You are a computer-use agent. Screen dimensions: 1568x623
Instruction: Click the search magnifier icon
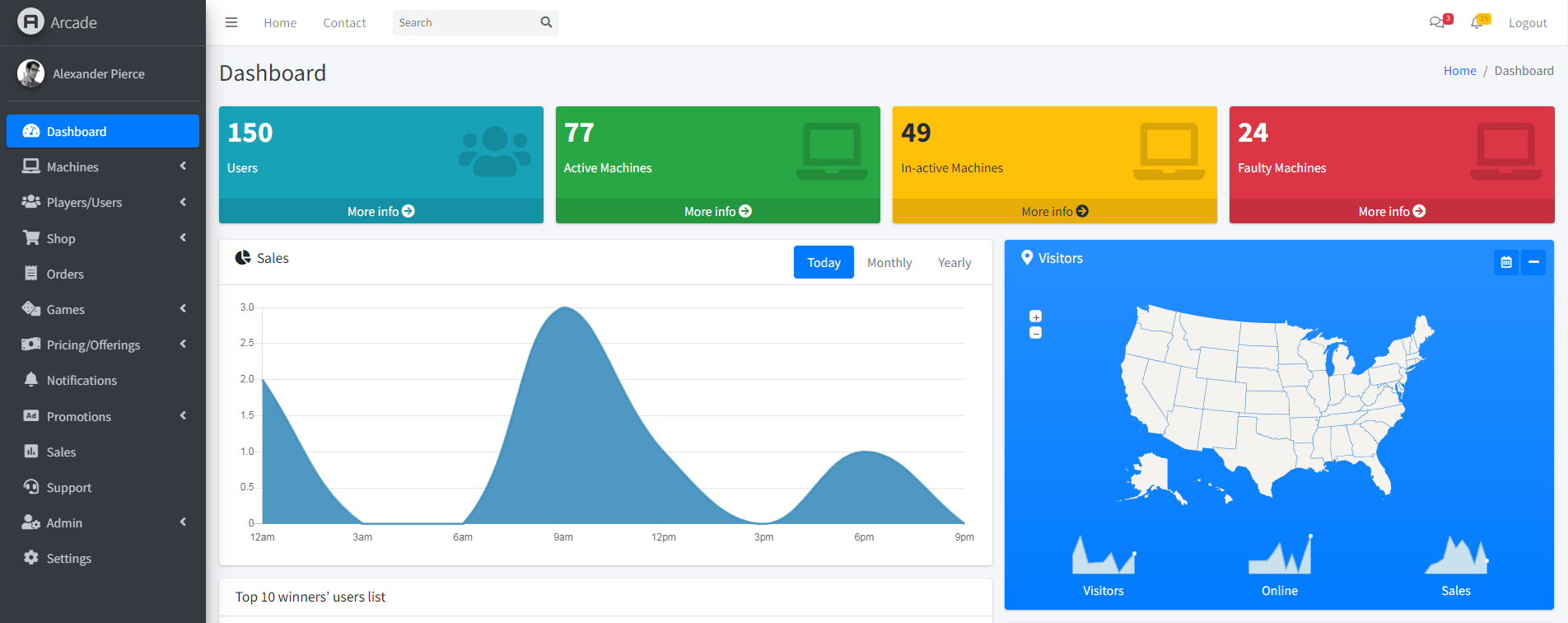tap(546, 22)
